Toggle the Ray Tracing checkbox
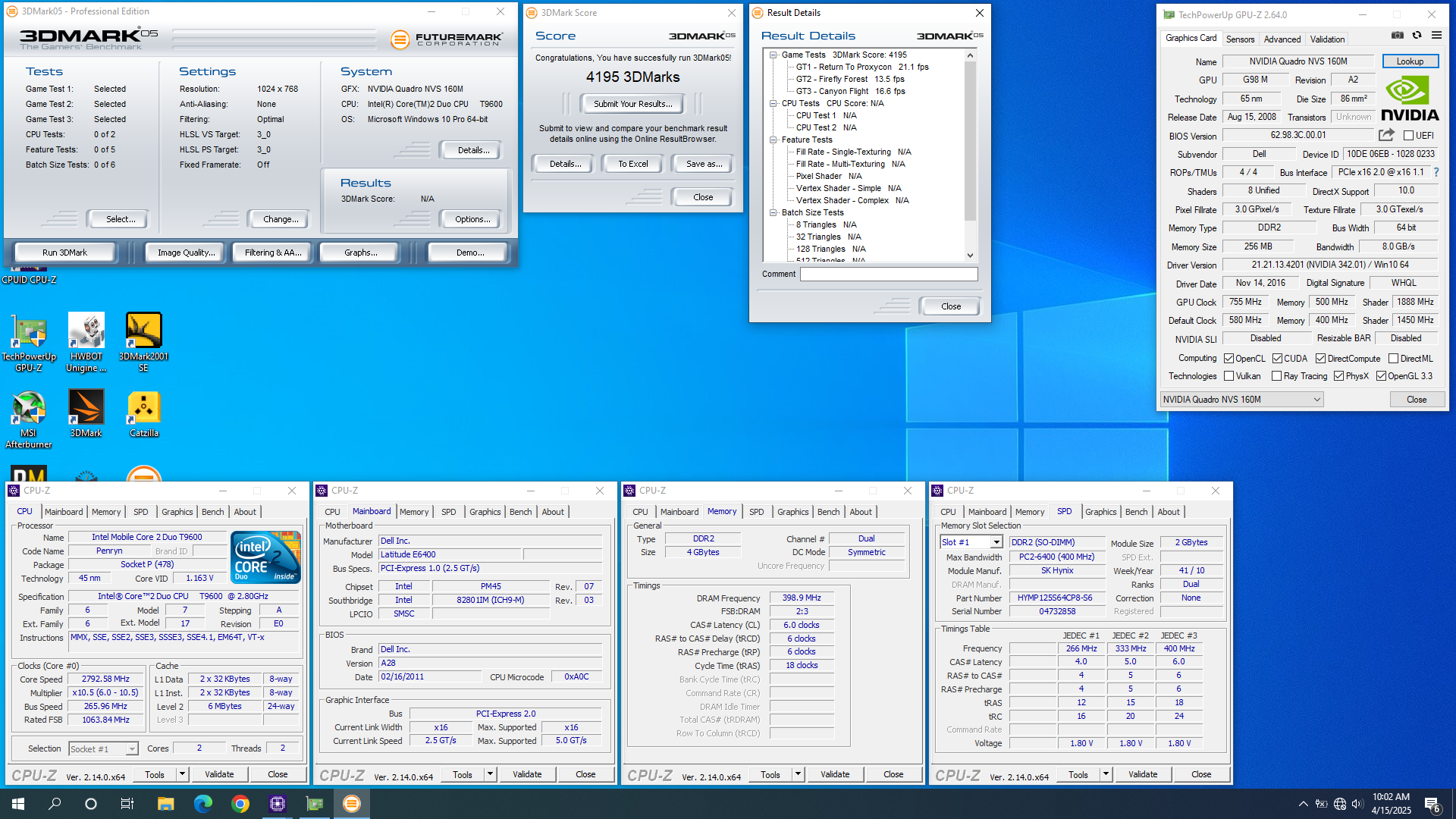This screenshot has width=1456, height=819. tap(1276, 376)
